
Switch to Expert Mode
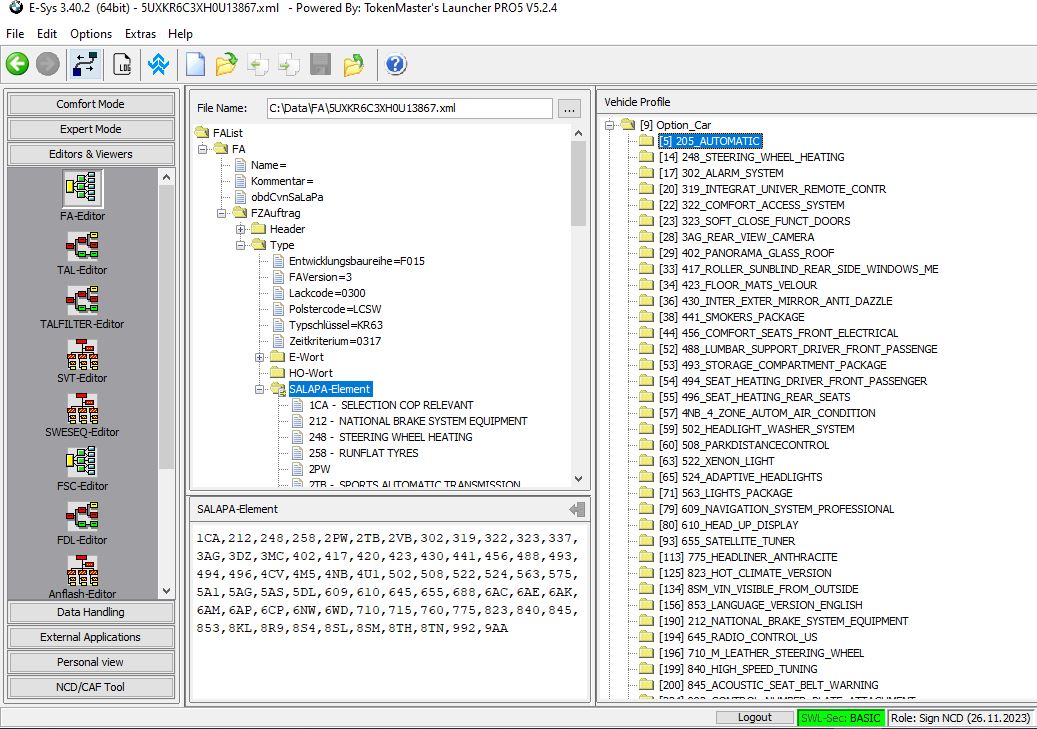pos(90,129)
